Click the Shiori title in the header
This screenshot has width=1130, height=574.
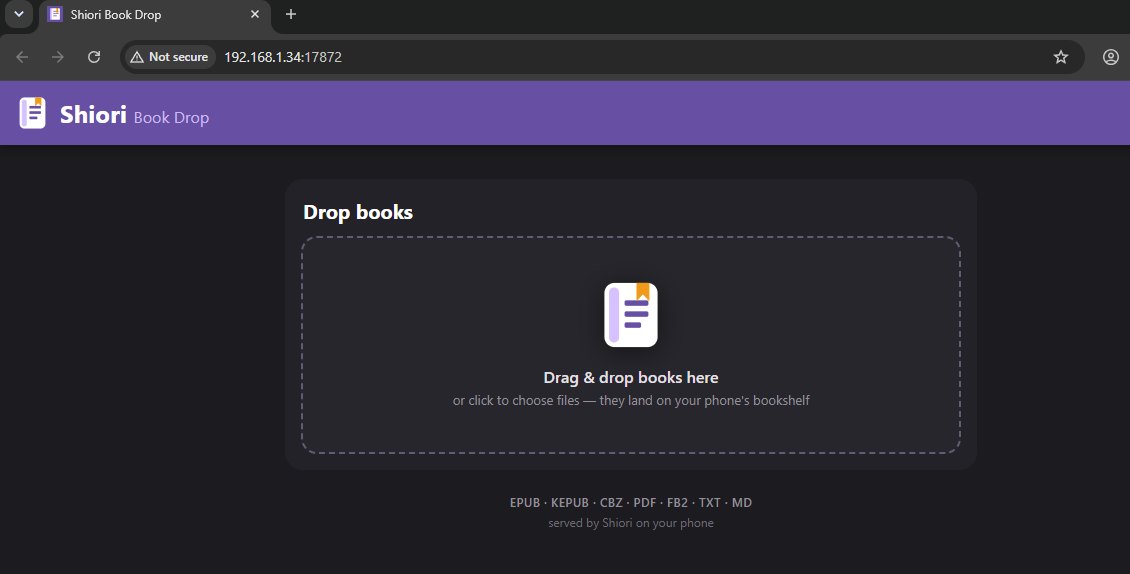[x=93, y=114]
